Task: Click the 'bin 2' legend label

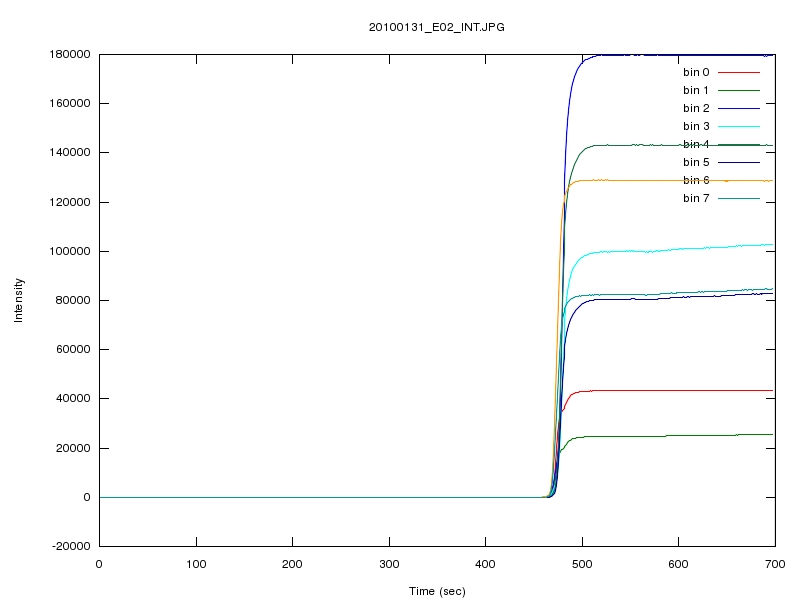Action: [696, 108]
